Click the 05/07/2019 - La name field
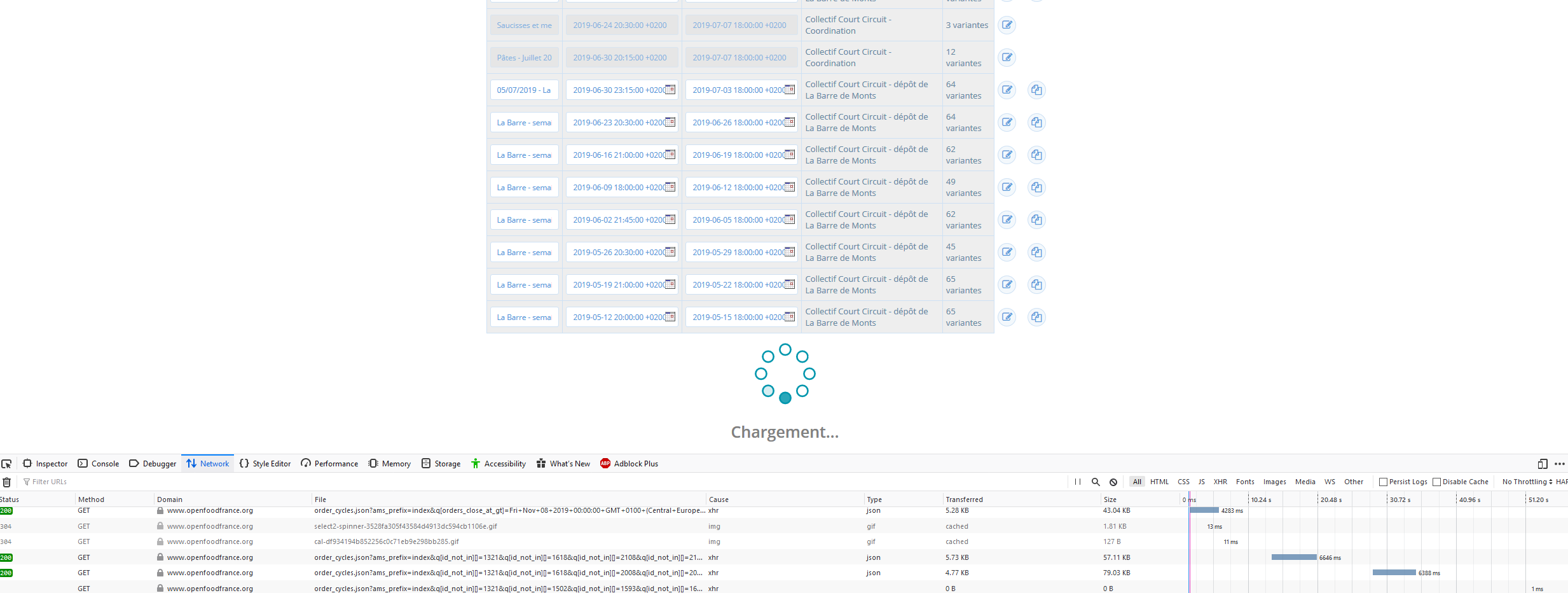The width and height of the screenshot is (1568, 593). 525,90
